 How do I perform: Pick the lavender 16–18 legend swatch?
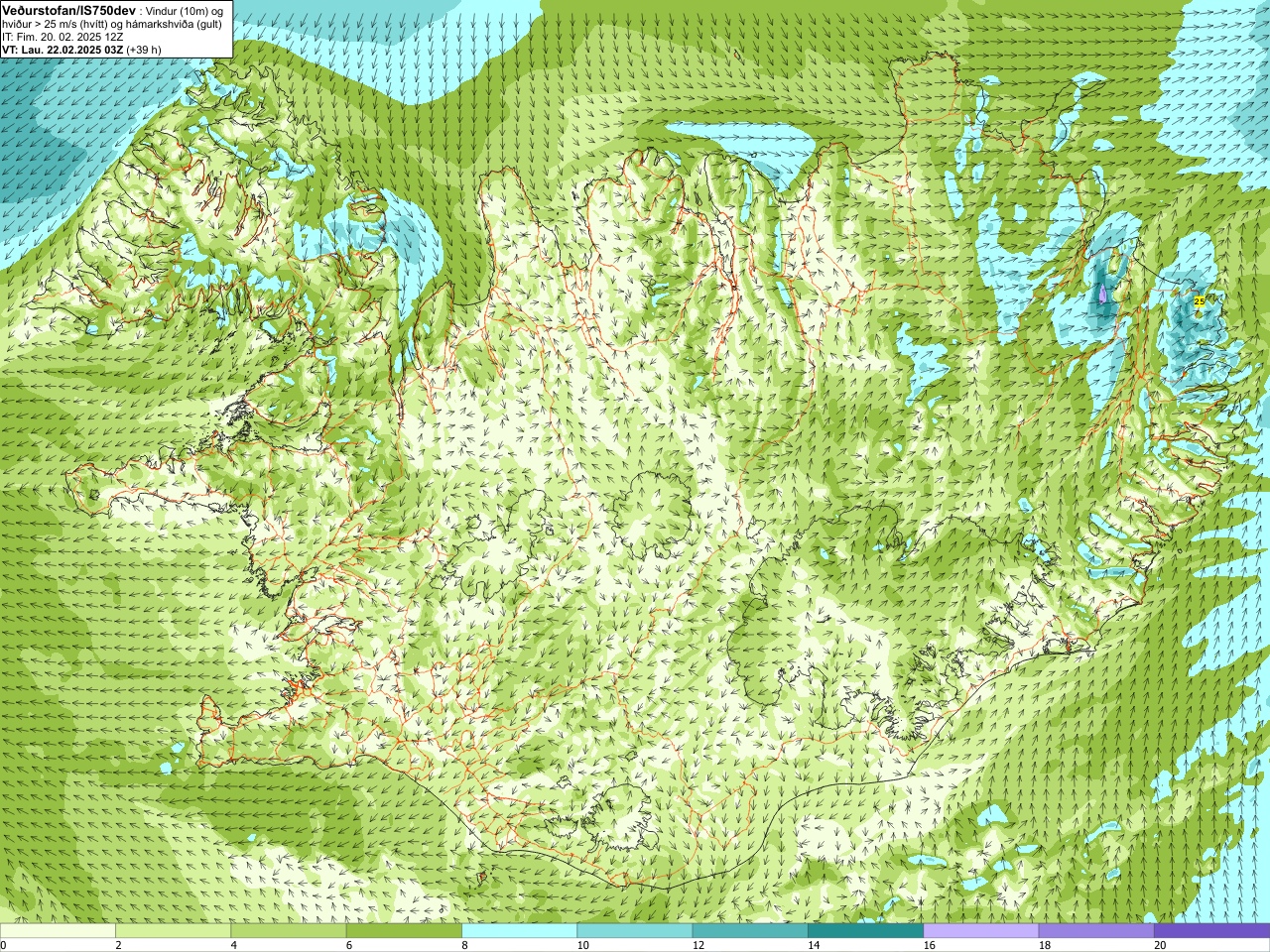tap(981, 931)
